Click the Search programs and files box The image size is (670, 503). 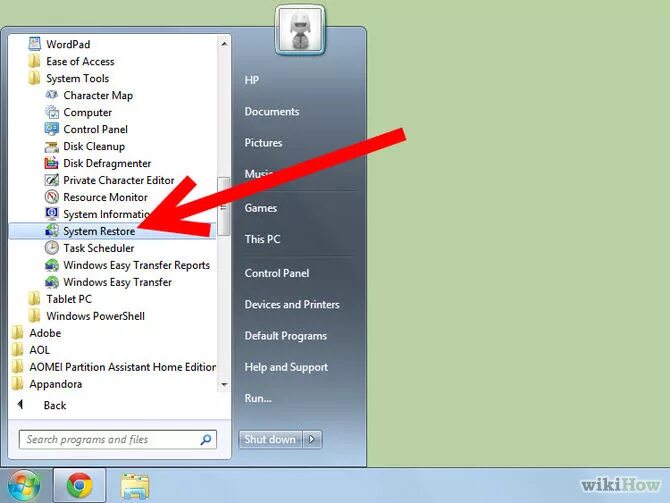coord(118,439)
